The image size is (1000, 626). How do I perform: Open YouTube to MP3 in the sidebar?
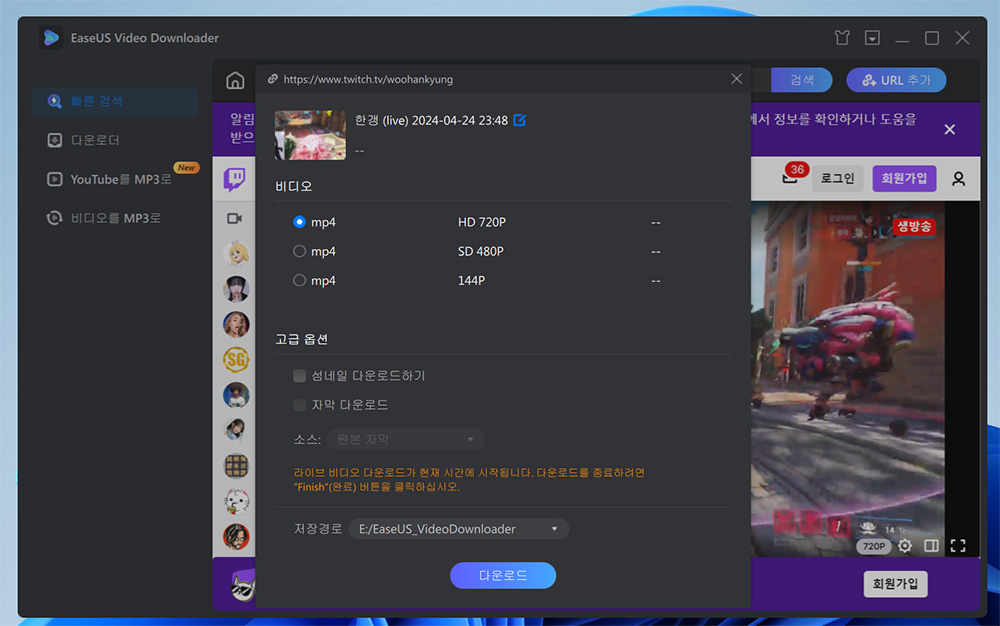[x=108, y=179]
